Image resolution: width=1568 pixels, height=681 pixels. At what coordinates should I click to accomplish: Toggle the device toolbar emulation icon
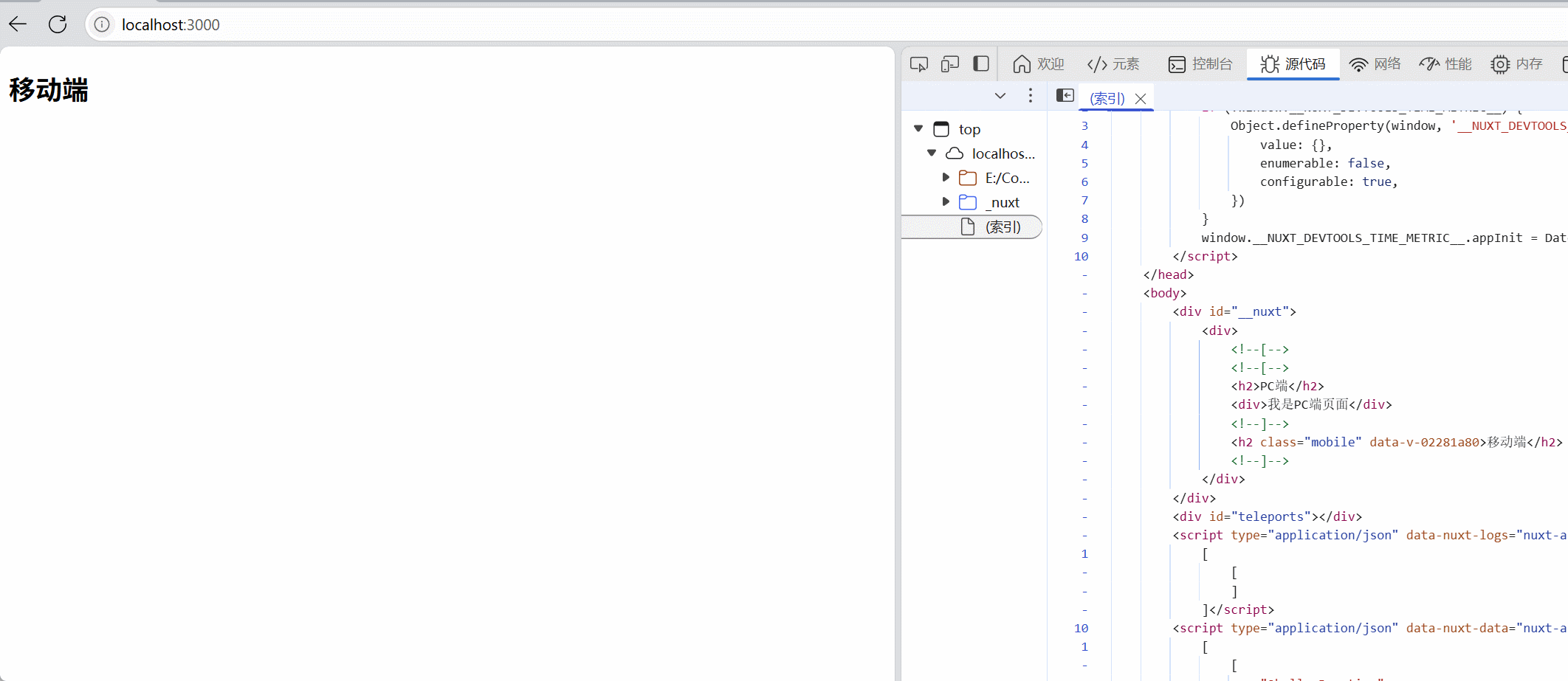click(x=950, y=64)
